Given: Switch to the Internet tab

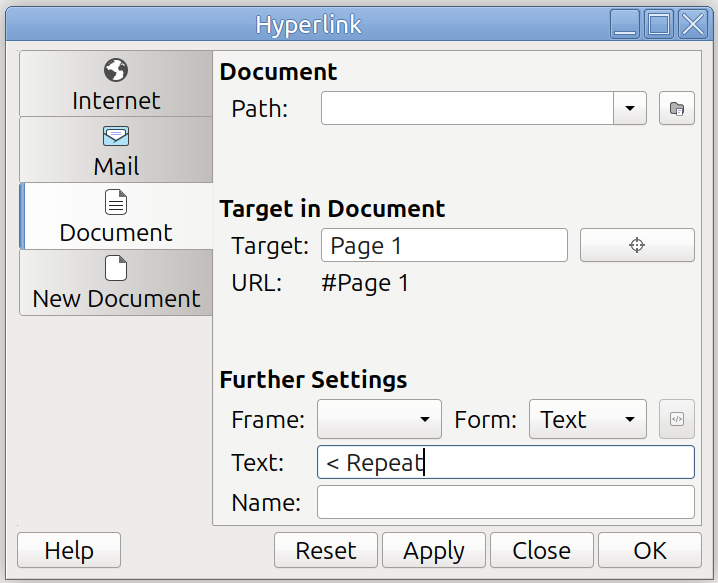Looking at the screenshot, I should pyautogui.click(x=116, y=100).
